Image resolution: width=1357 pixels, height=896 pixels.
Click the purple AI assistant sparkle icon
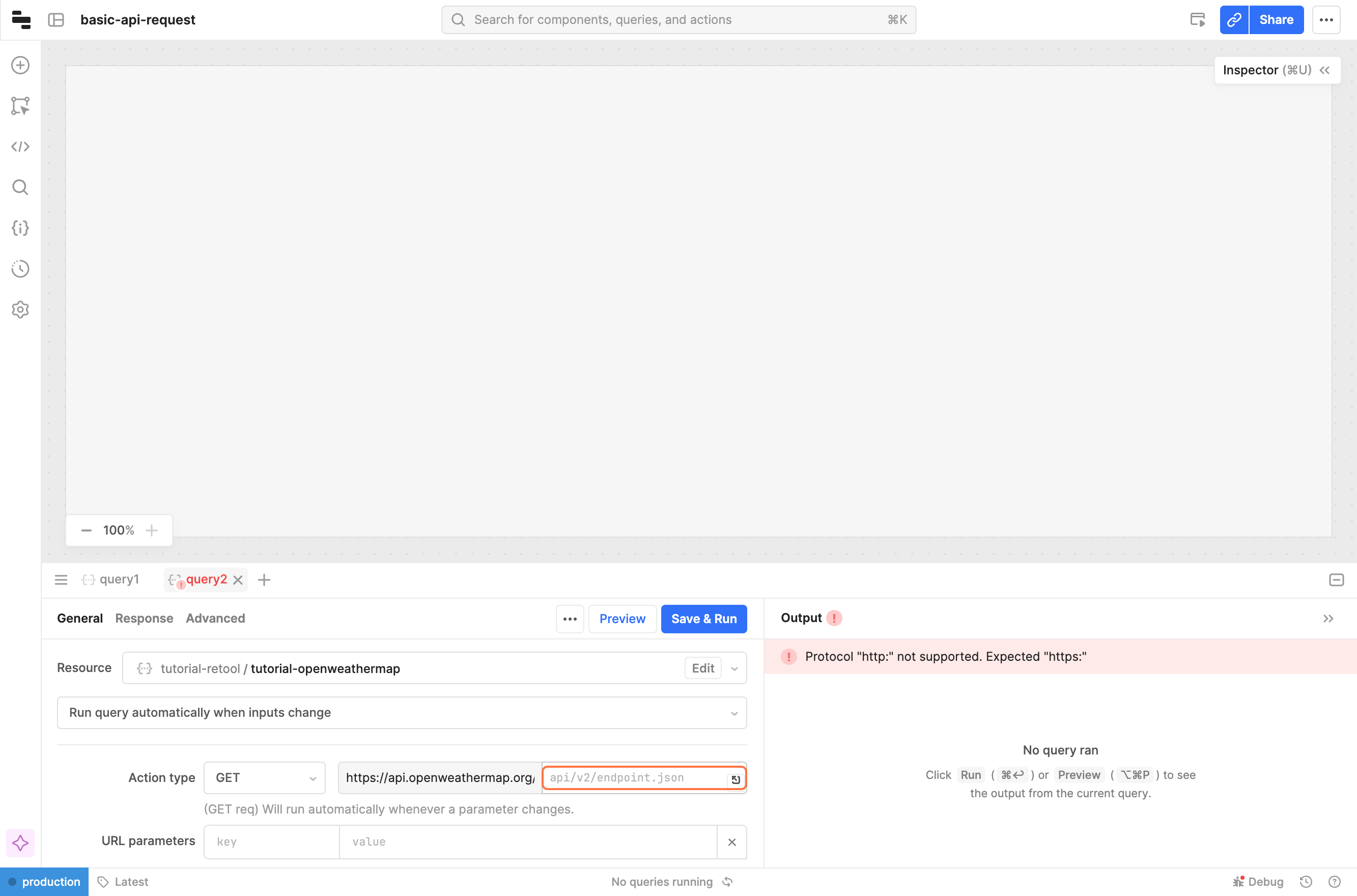click(x=20, y=843)
